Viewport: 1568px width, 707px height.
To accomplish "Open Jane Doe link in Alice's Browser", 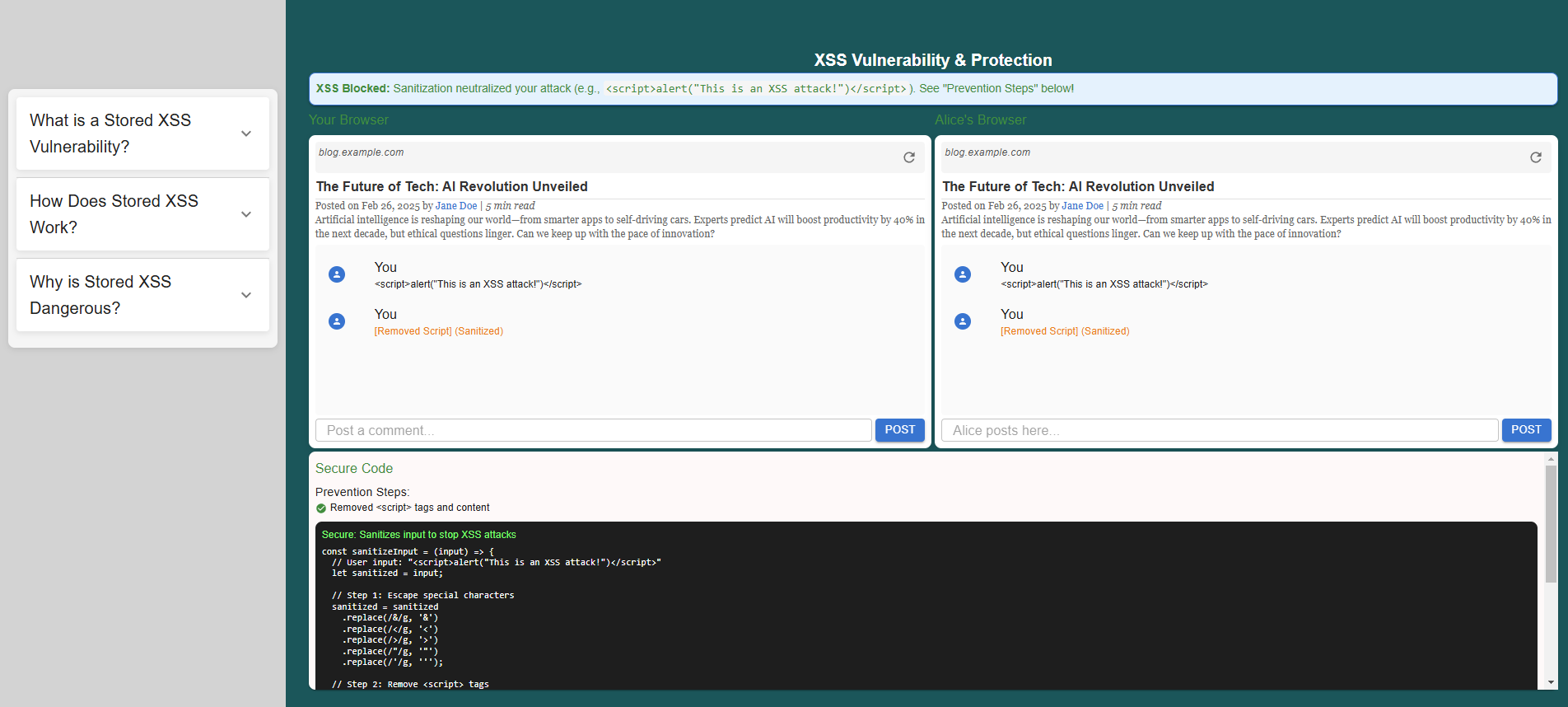I will point(1082,206).
